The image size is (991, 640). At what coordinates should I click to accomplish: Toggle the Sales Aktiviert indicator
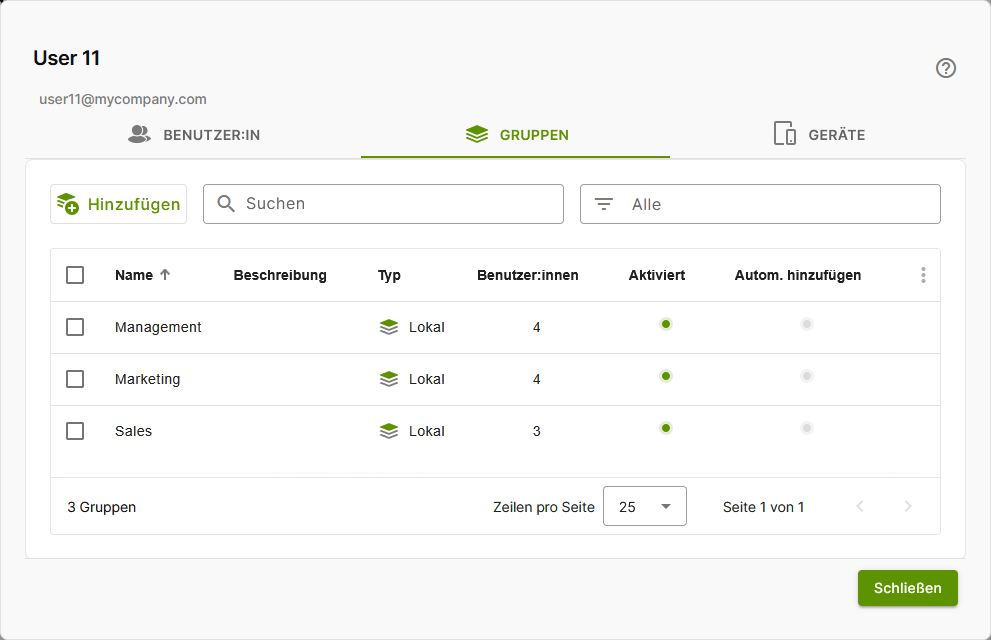(666, 428)
